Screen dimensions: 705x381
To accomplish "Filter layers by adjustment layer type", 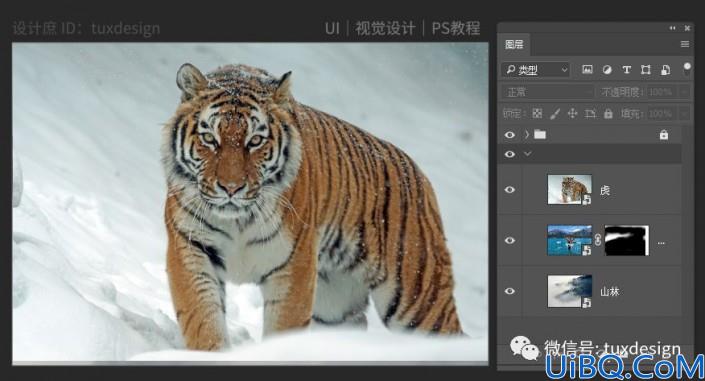I will tap(607, 70).
